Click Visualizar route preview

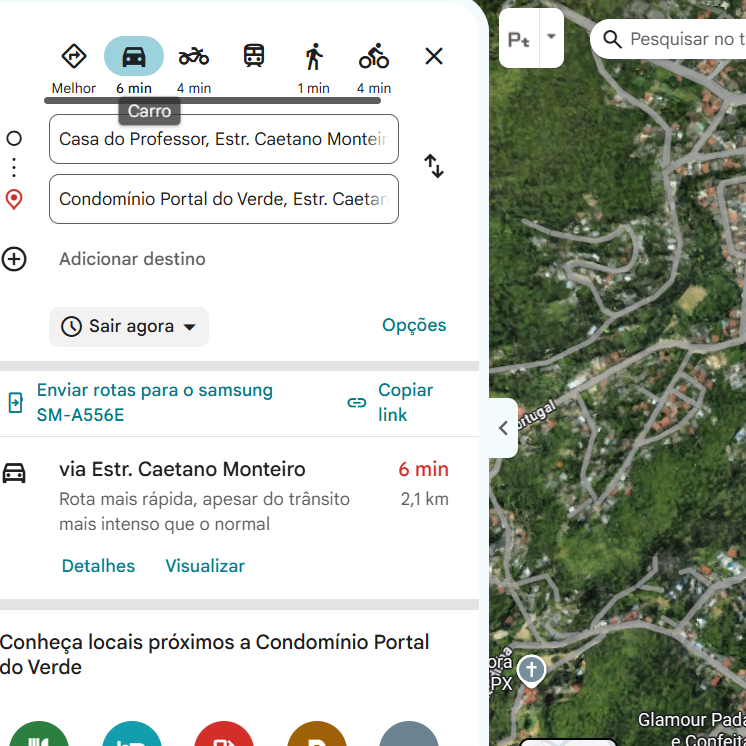(x=205, y=566)
